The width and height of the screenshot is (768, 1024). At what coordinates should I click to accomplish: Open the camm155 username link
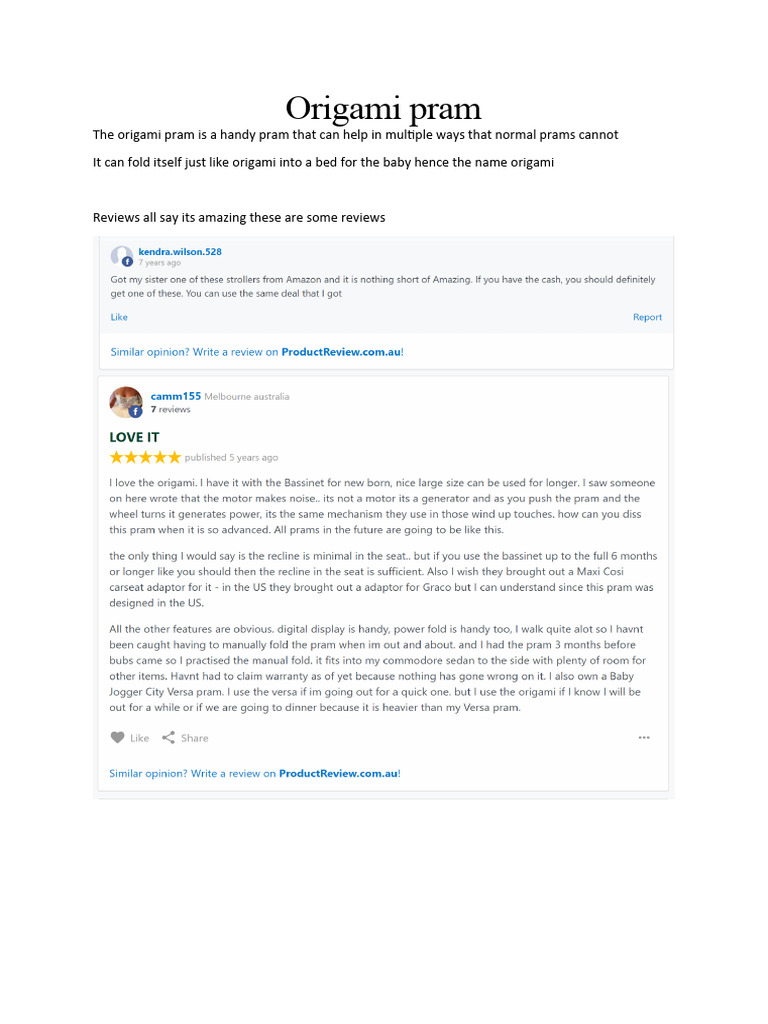(175, 396)
